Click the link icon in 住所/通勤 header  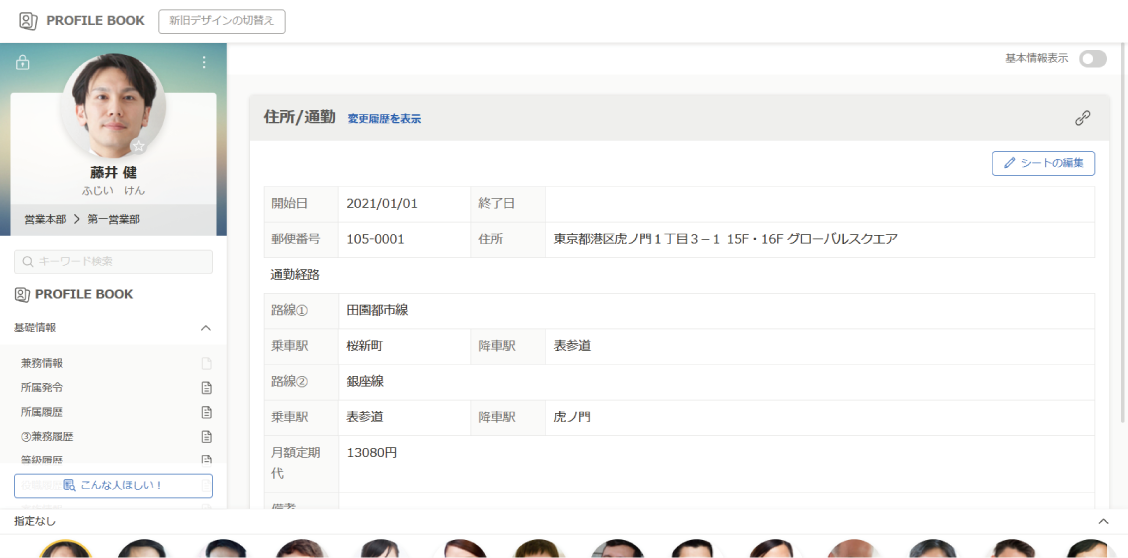pos(1082,118)
